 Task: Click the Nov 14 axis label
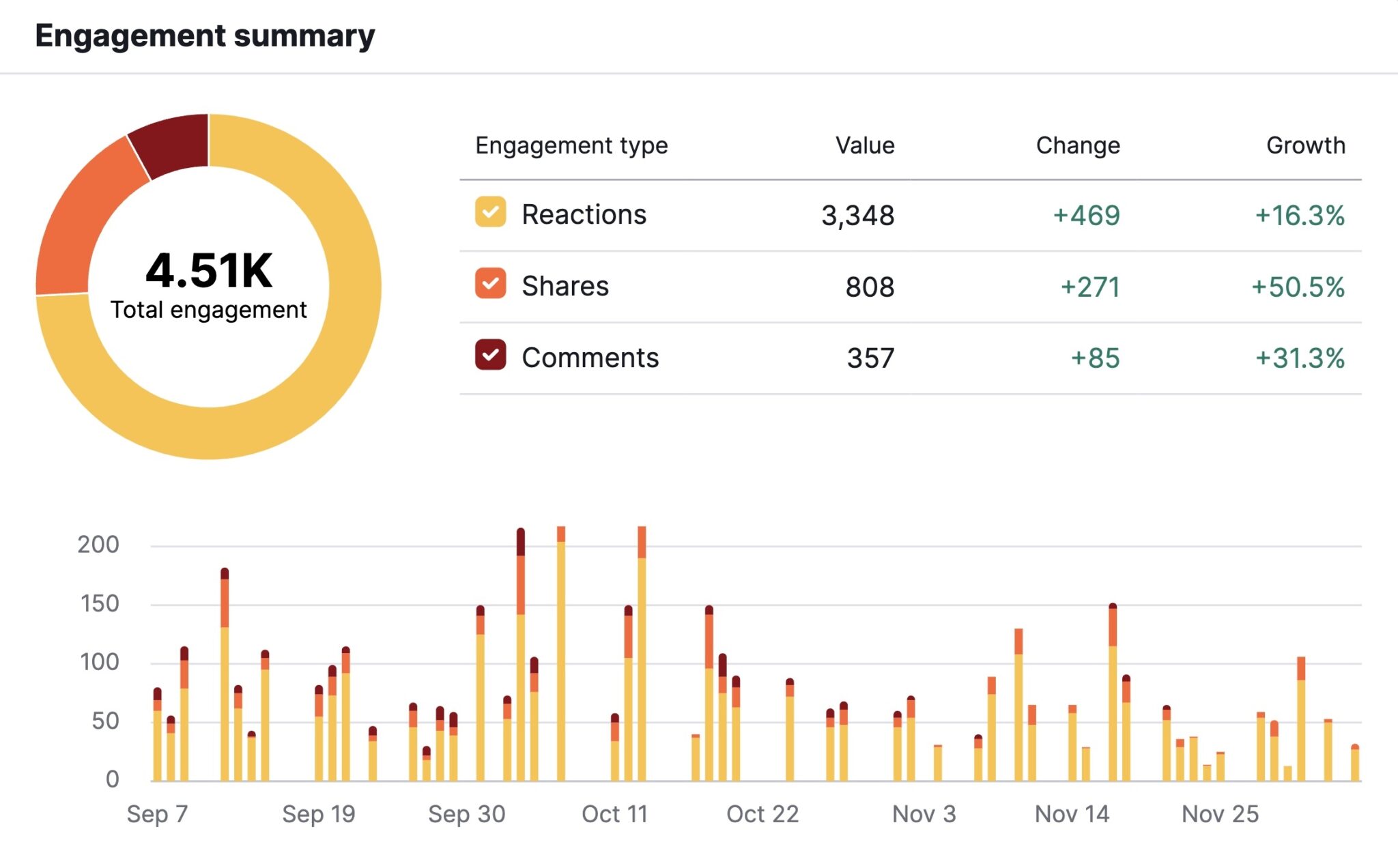click(x=1072, y=814)
